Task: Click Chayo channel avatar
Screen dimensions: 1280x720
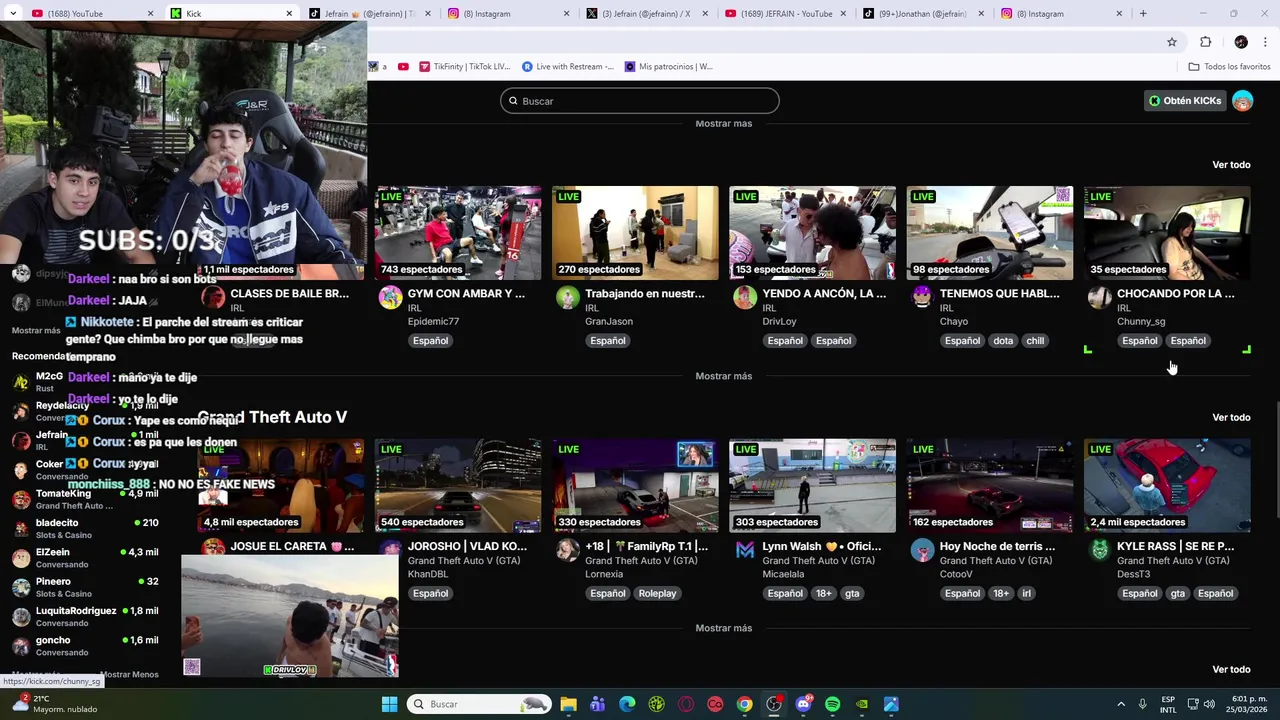Action: [x=922, y=297]
